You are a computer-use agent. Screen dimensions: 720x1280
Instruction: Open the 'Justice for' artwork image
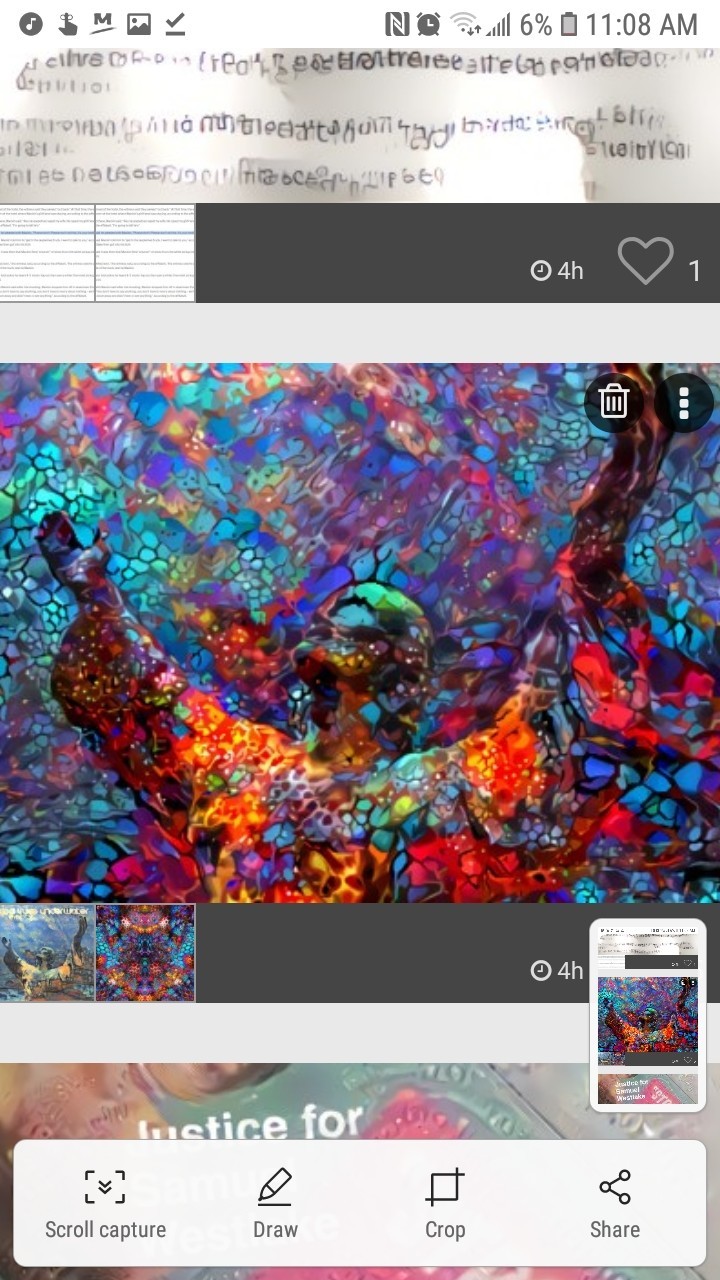[360, 1171]
